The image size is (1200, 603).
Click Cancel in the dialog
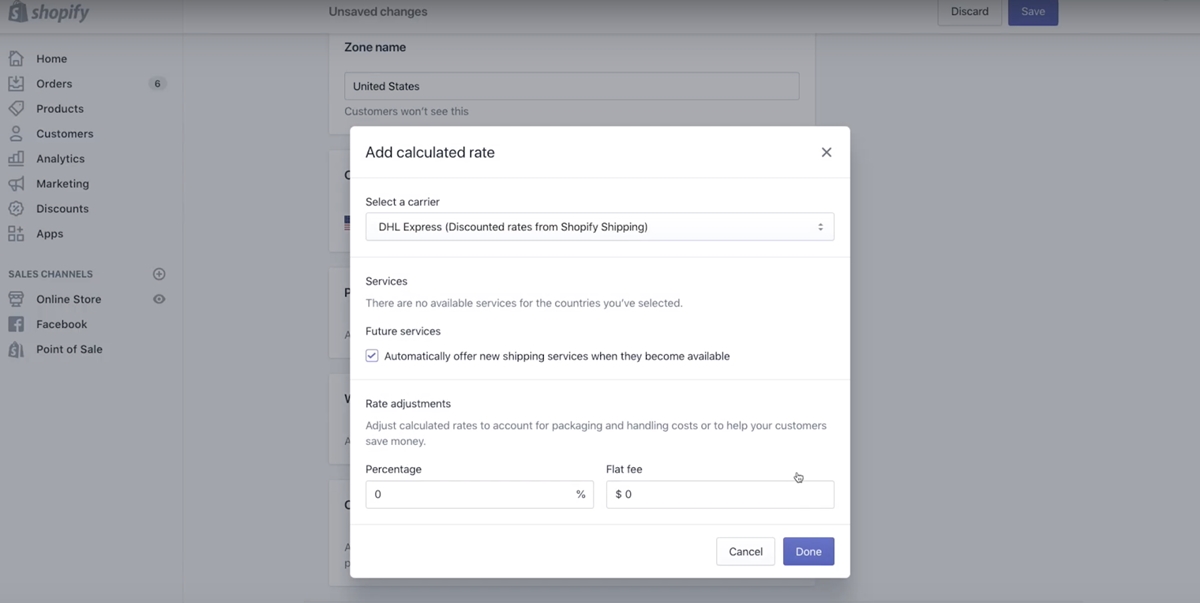tap(746, 551)
